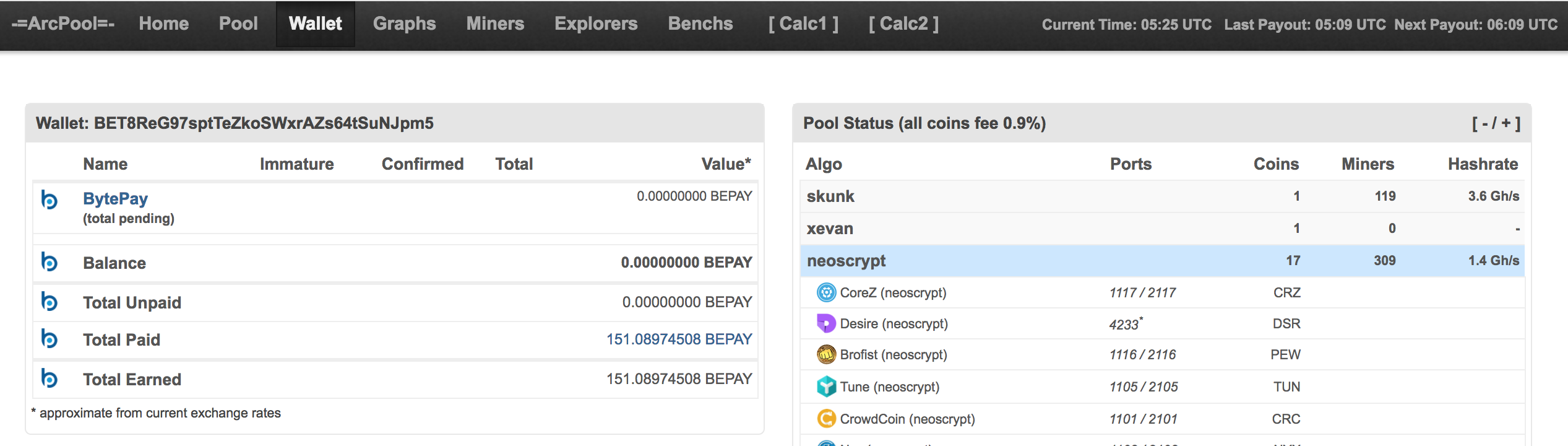Click the Last Payout time text

(1305, 24)
